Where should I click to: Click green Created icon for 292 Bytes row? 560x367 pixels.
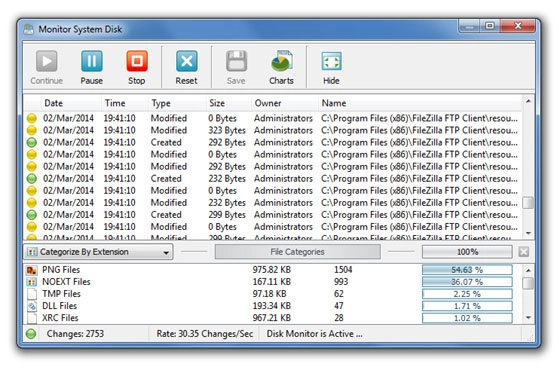pos(31,142)
